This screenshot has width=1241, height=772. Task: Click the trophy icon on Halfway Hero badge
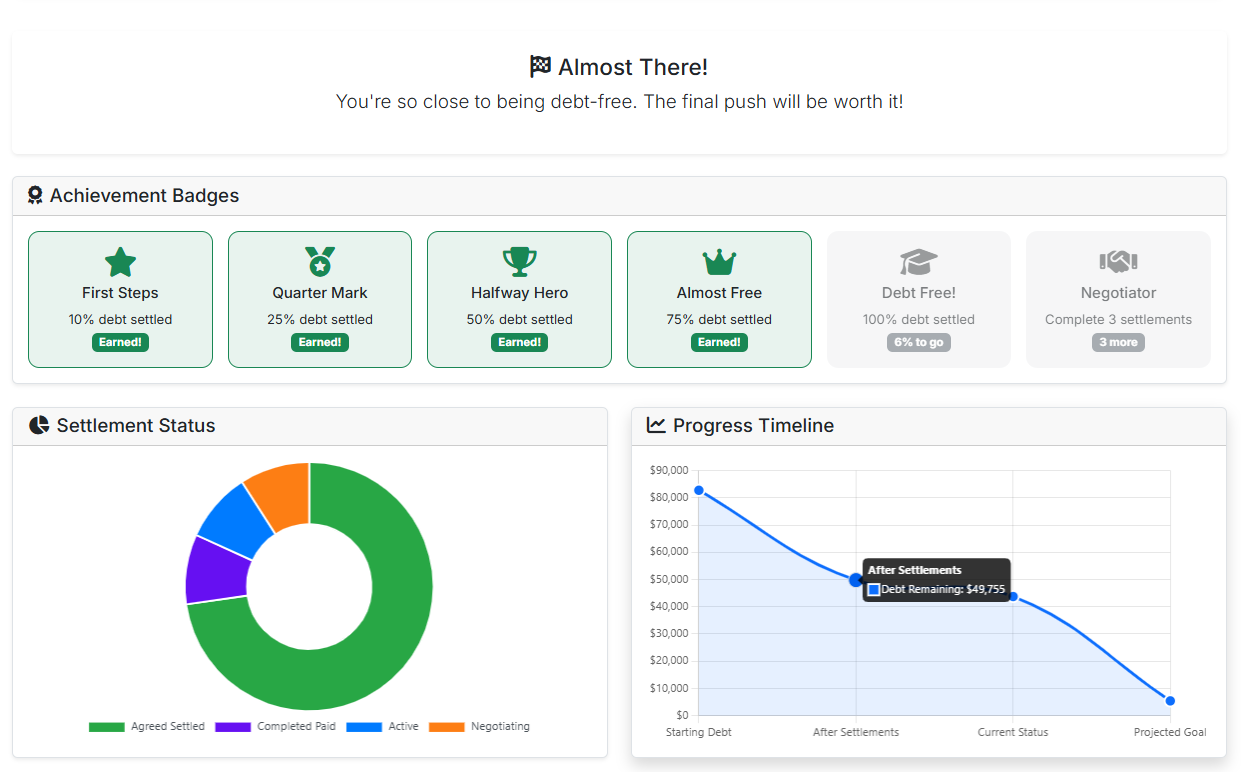pos(519,262)
